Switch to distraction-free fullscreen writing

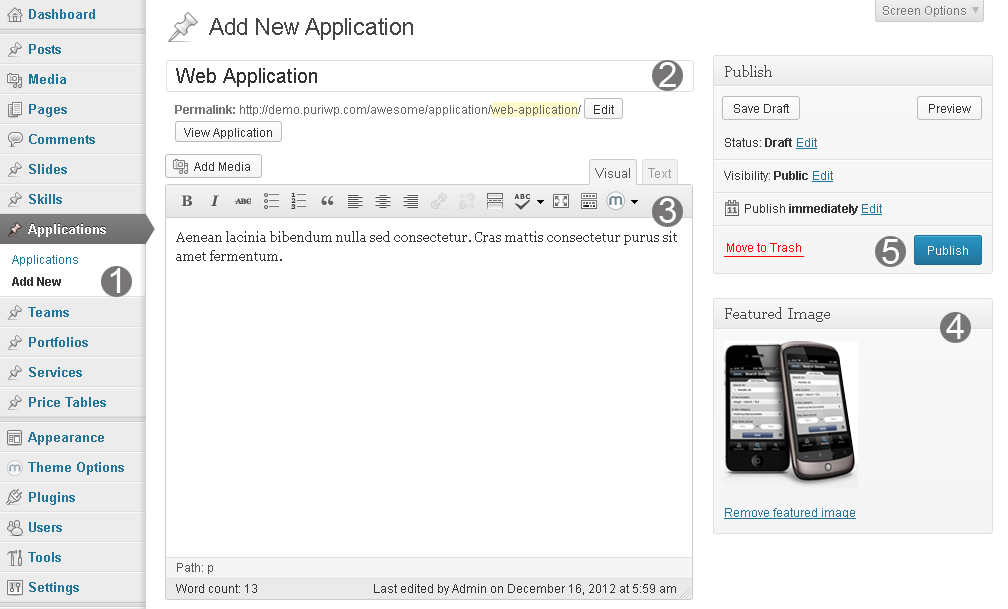[561, 201]
